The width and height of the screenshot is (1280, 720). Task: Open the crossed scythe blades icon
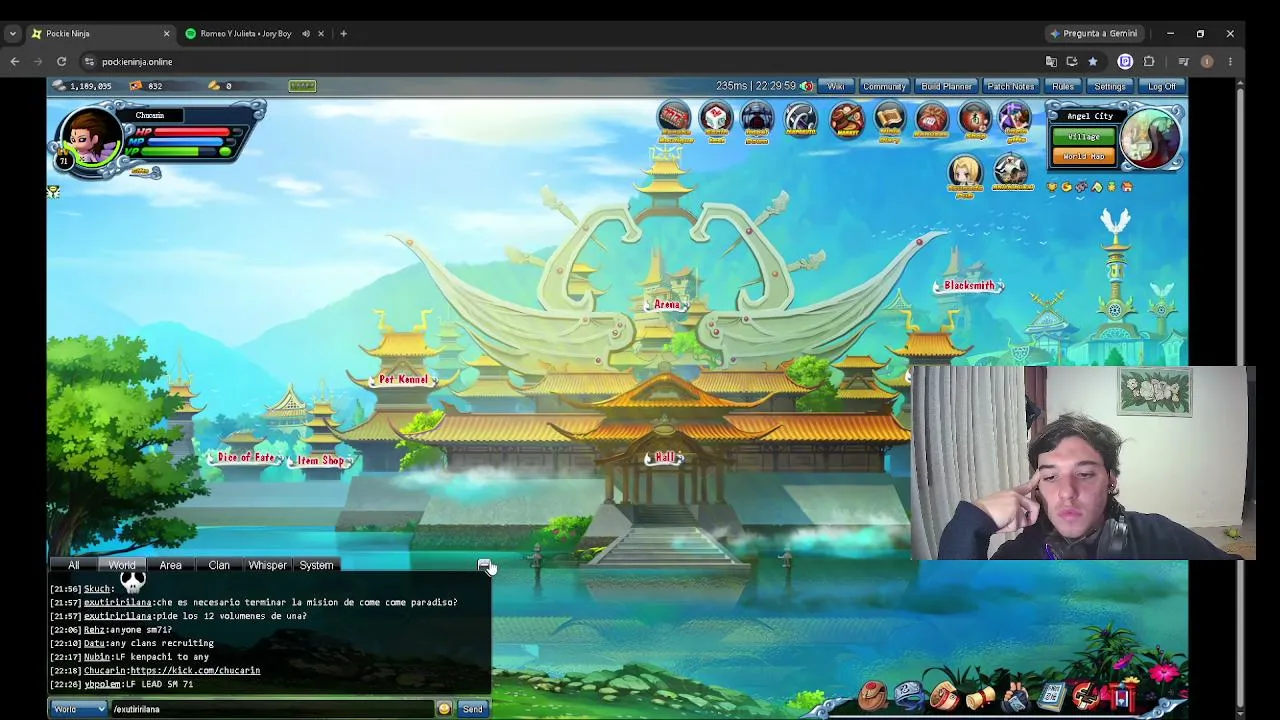(800, 119)
